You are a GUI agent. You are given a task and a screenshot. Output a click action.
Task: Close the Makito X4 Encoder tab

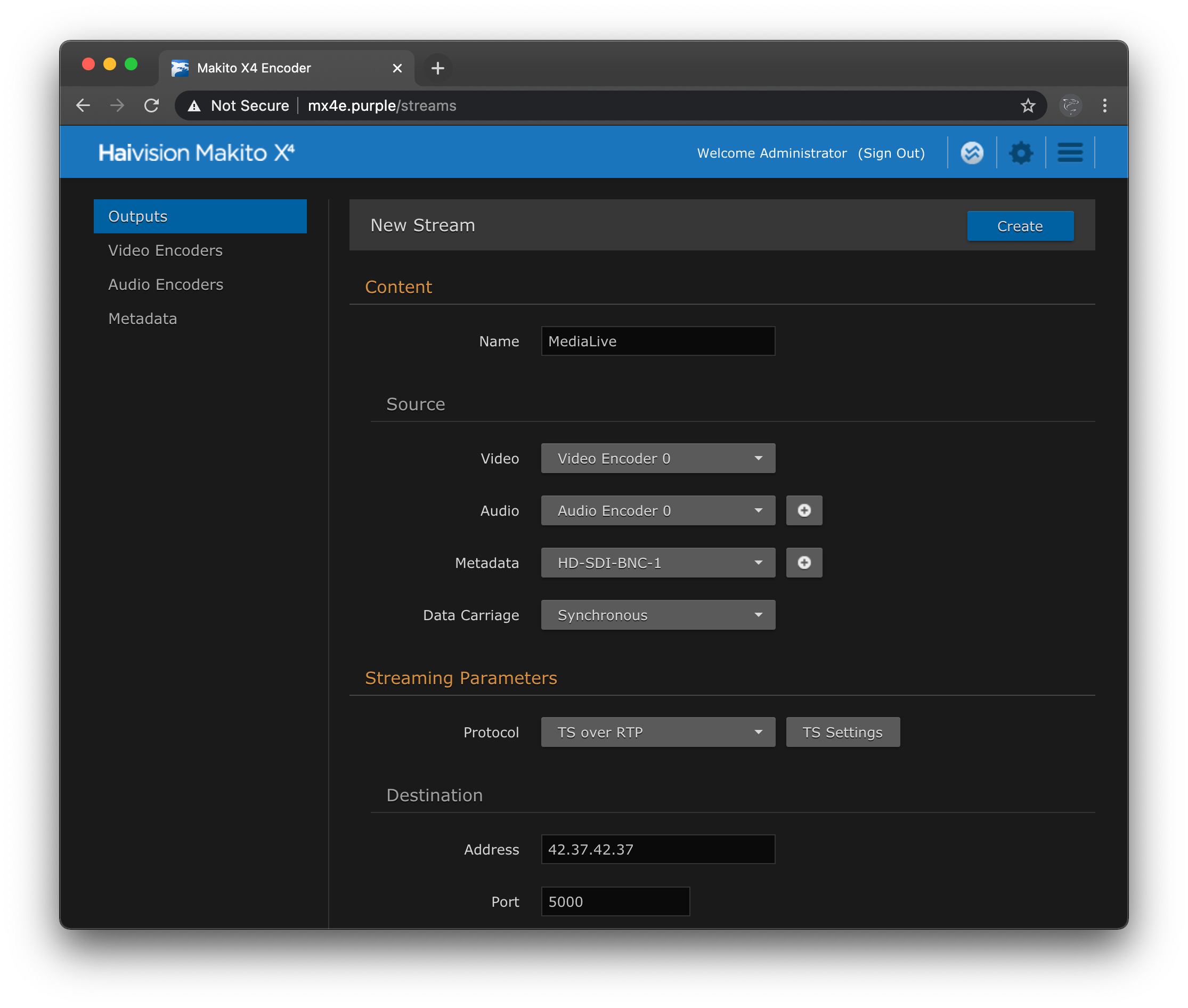click(397, 68)
